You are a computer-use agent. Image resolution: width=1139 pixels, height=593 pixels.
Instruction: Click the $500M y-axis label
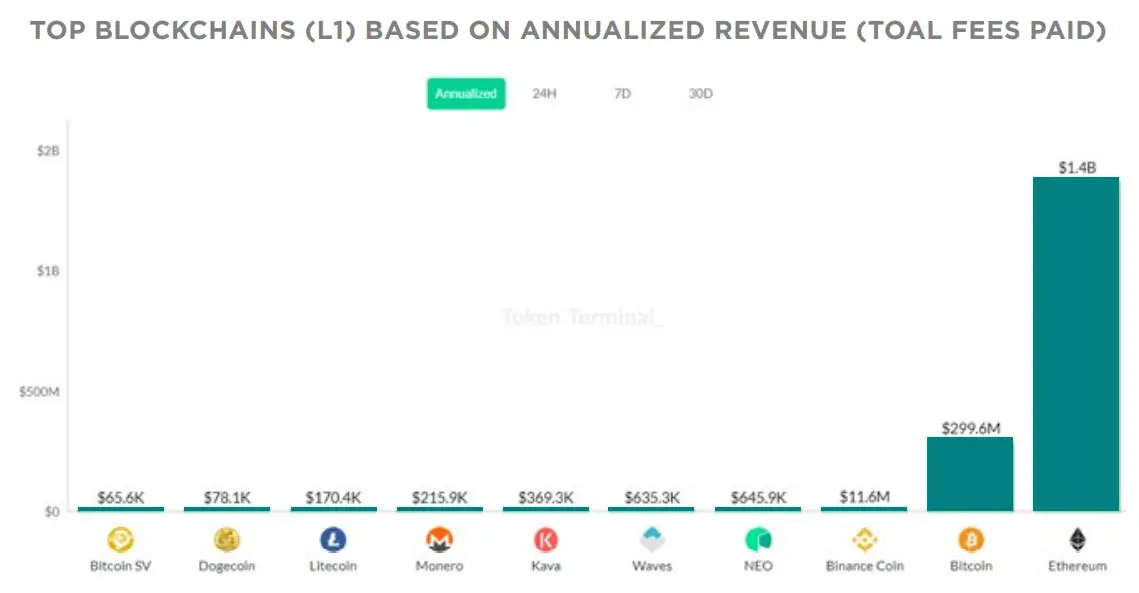coord(40,392)
